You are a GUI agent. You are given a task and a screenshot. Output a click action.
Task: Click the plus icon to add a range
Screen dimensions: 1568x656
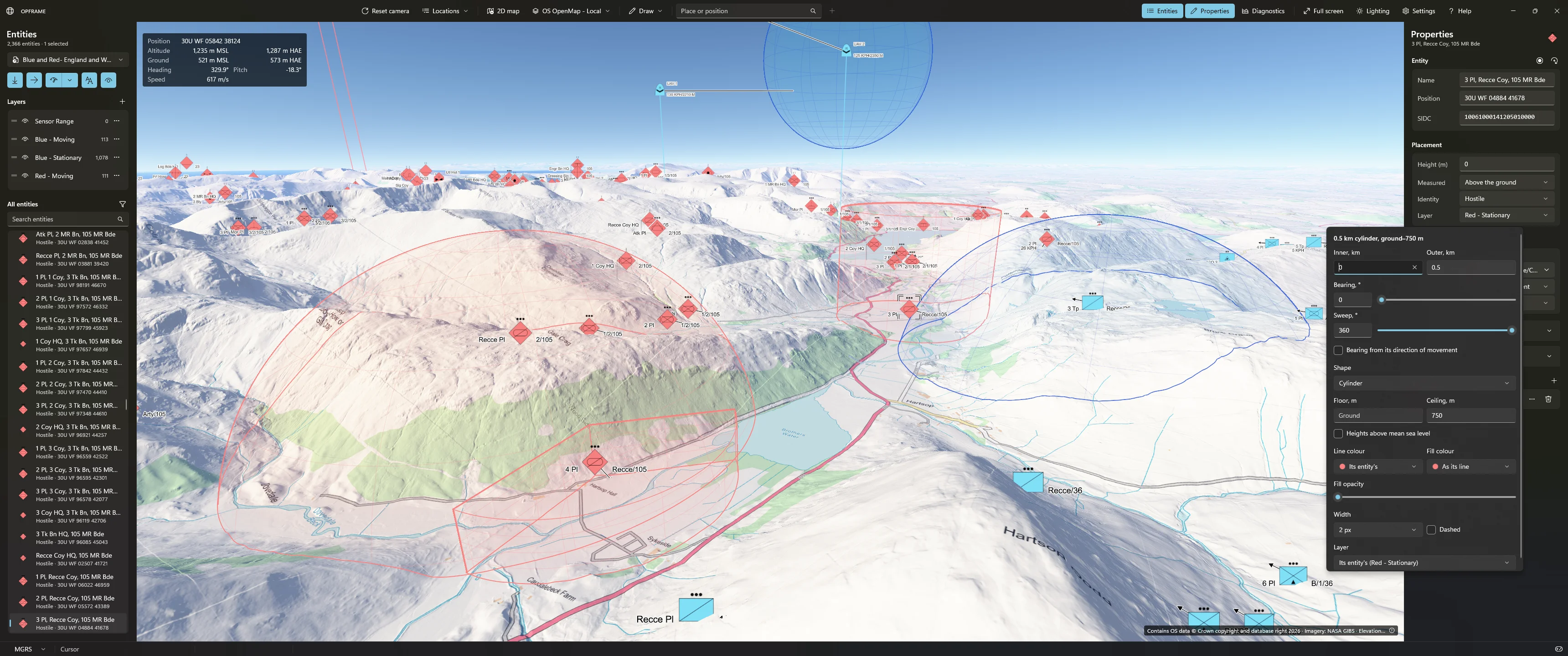point(1554,380)
